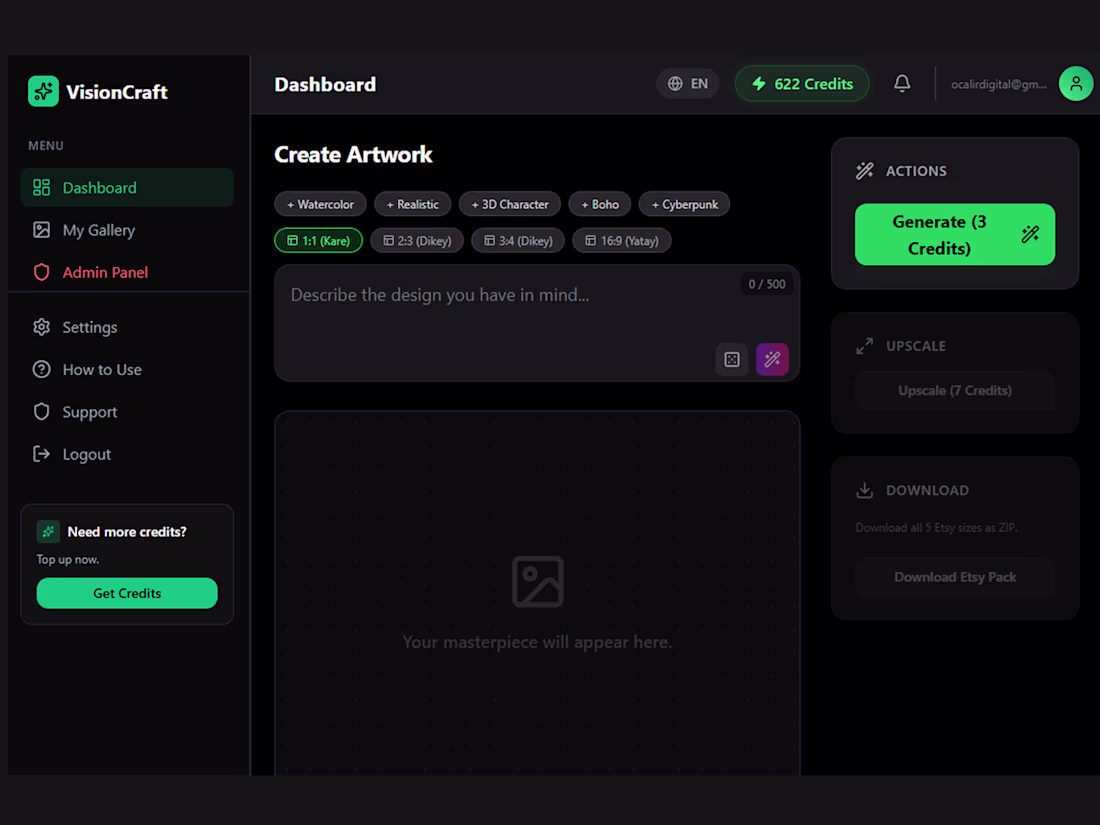Go to Dashboard in the menu

coord(127,187)
